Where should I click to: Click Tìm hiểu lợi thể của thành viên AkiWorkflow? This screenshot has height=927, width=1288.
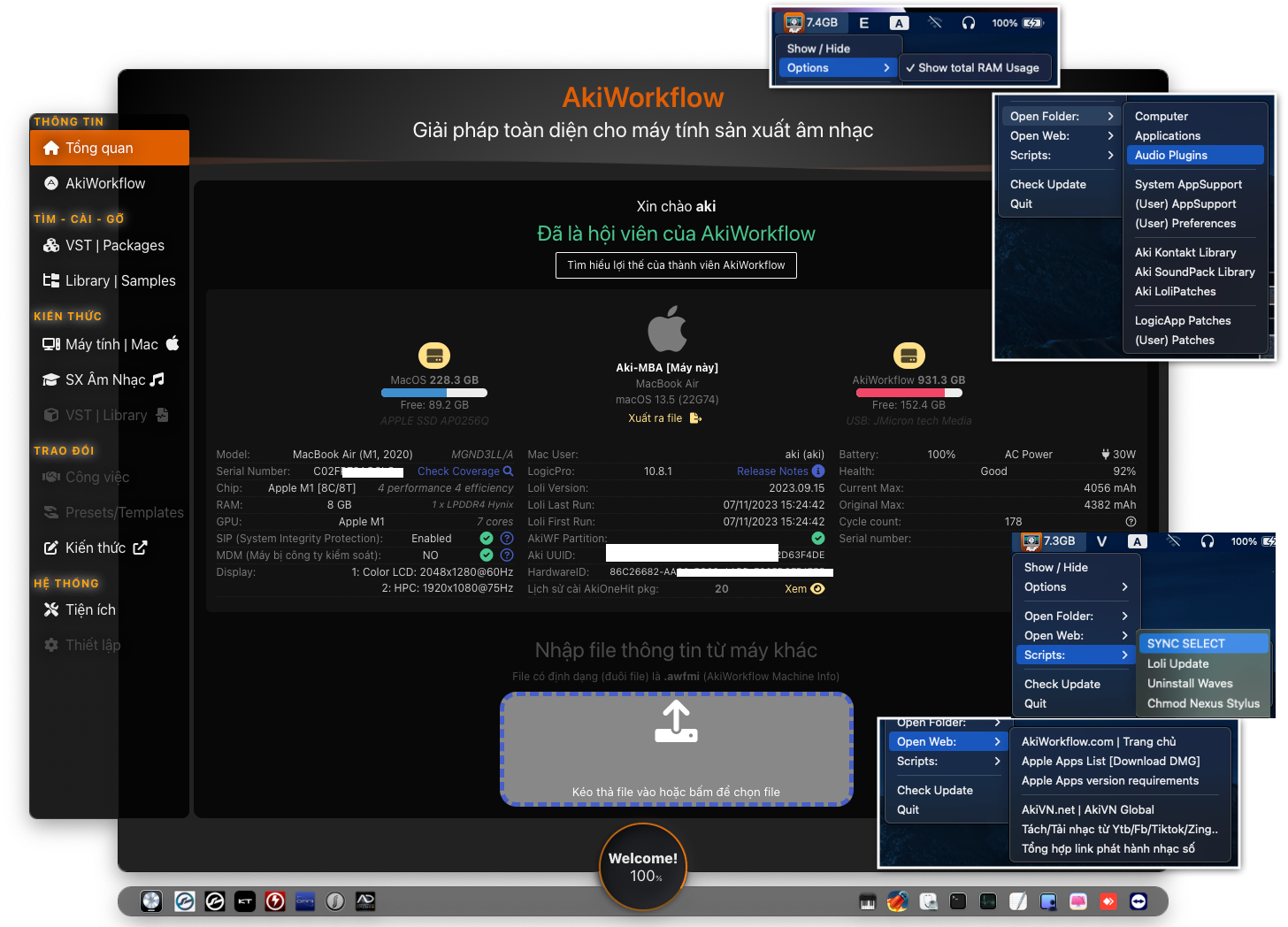coord(675,264)
